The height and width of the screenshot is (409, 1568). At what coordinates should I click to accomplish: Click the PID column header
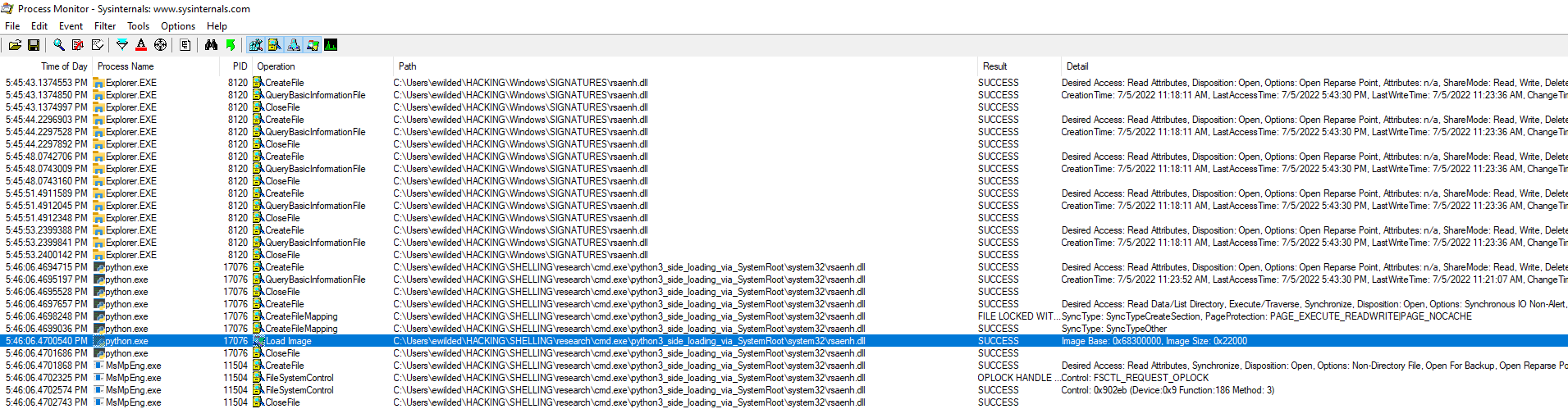235,66
